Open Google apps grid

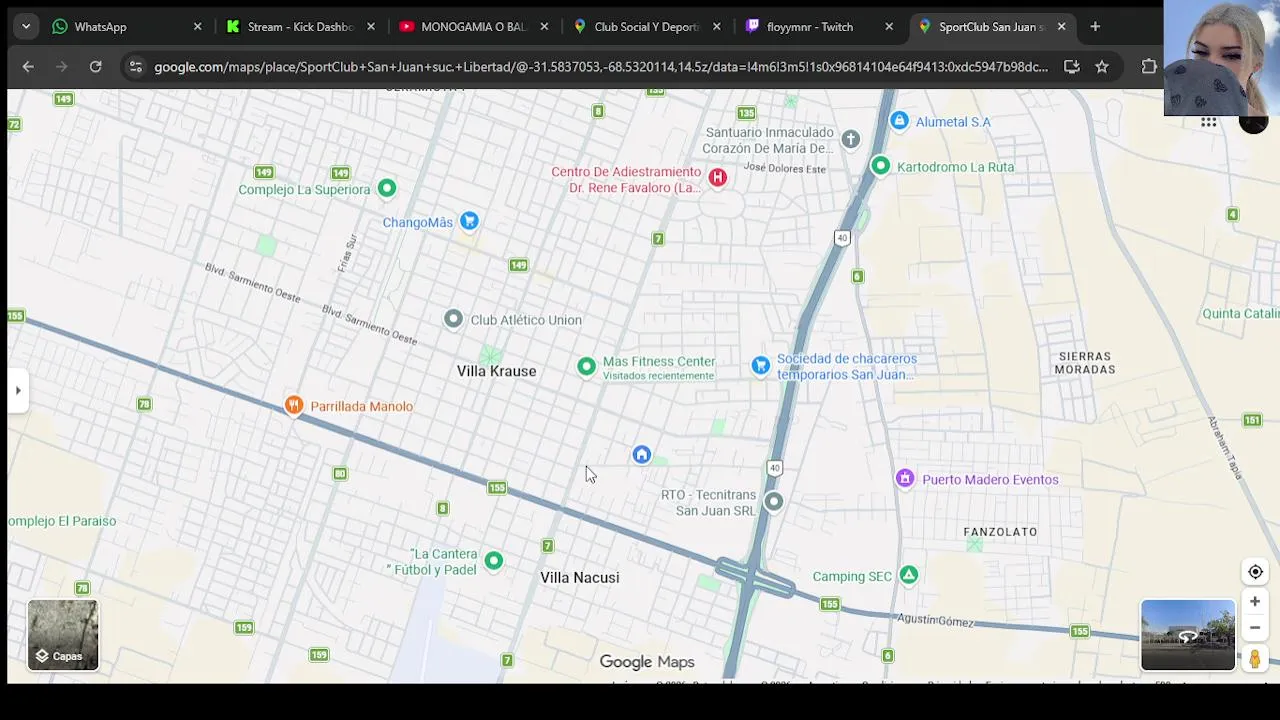point(1209,122)
